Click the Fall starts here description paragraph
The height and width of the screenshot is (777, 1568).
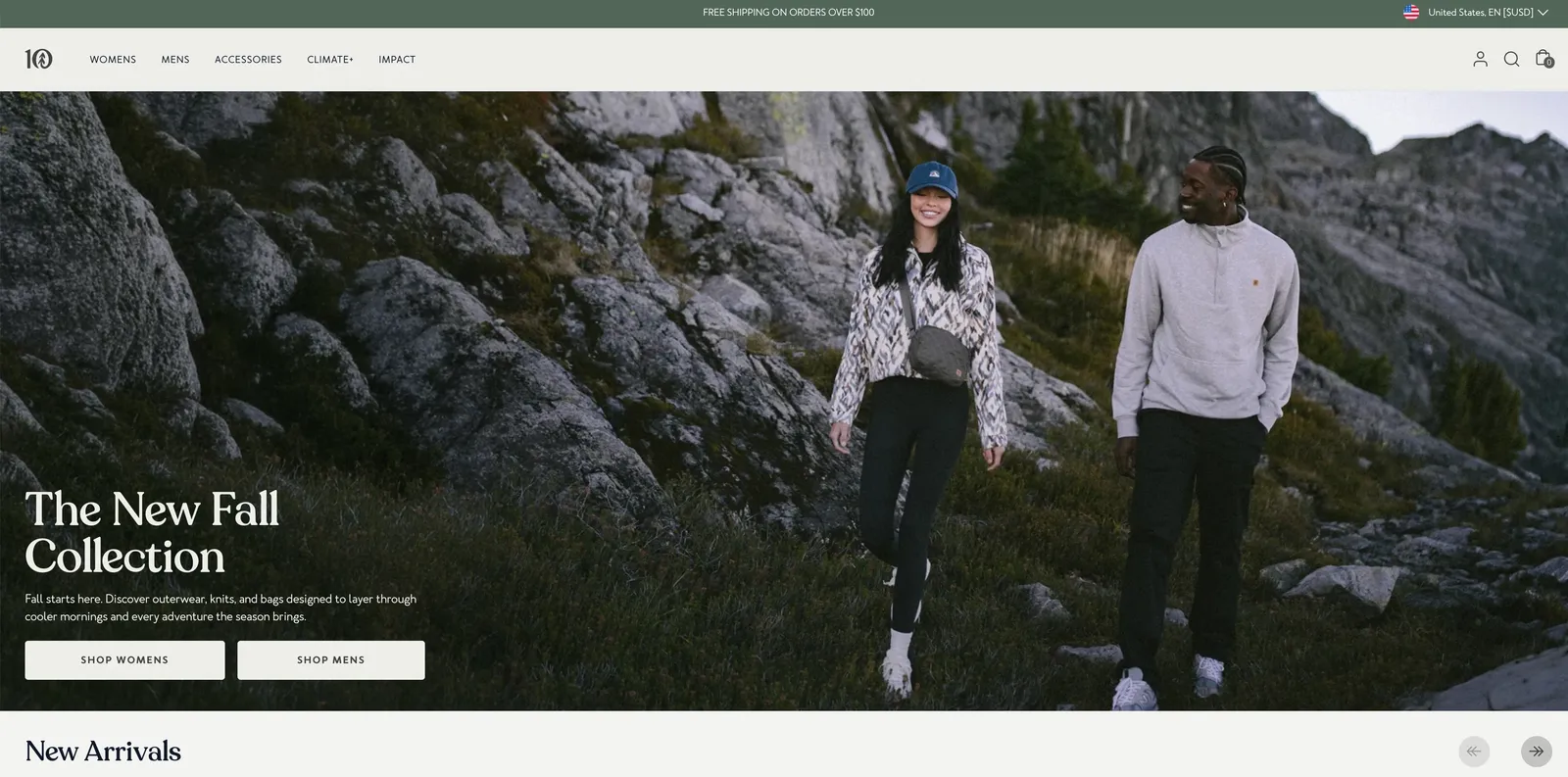pos(220,607)
